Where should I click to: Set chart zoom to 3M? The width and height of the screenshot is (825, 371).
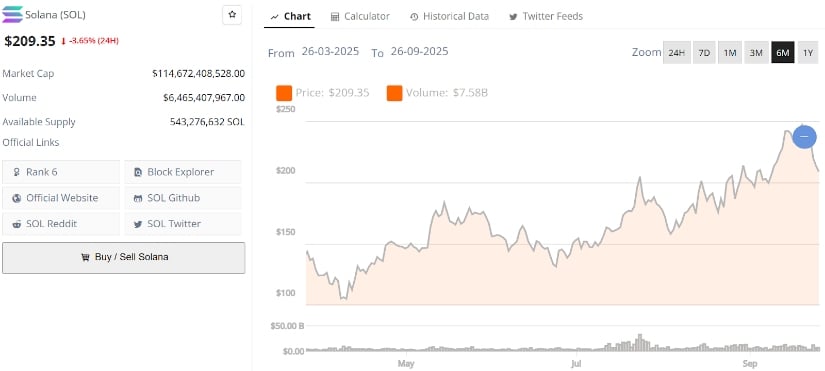pyautogui.click(x=756, y=53)
